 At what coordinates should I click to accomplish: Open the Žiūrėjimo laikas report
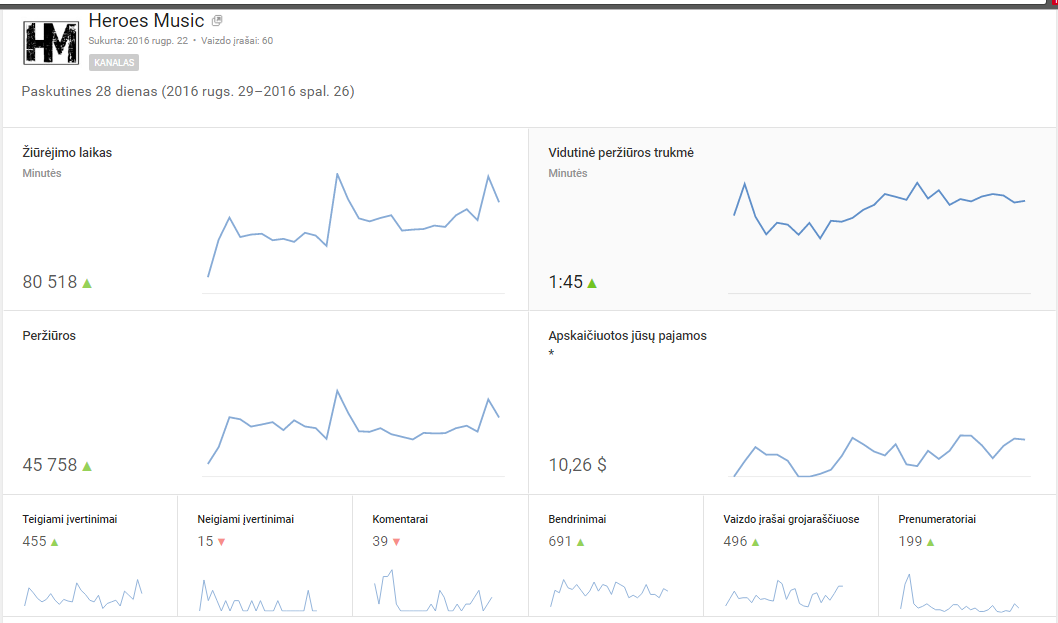click(x=67, y=153)
